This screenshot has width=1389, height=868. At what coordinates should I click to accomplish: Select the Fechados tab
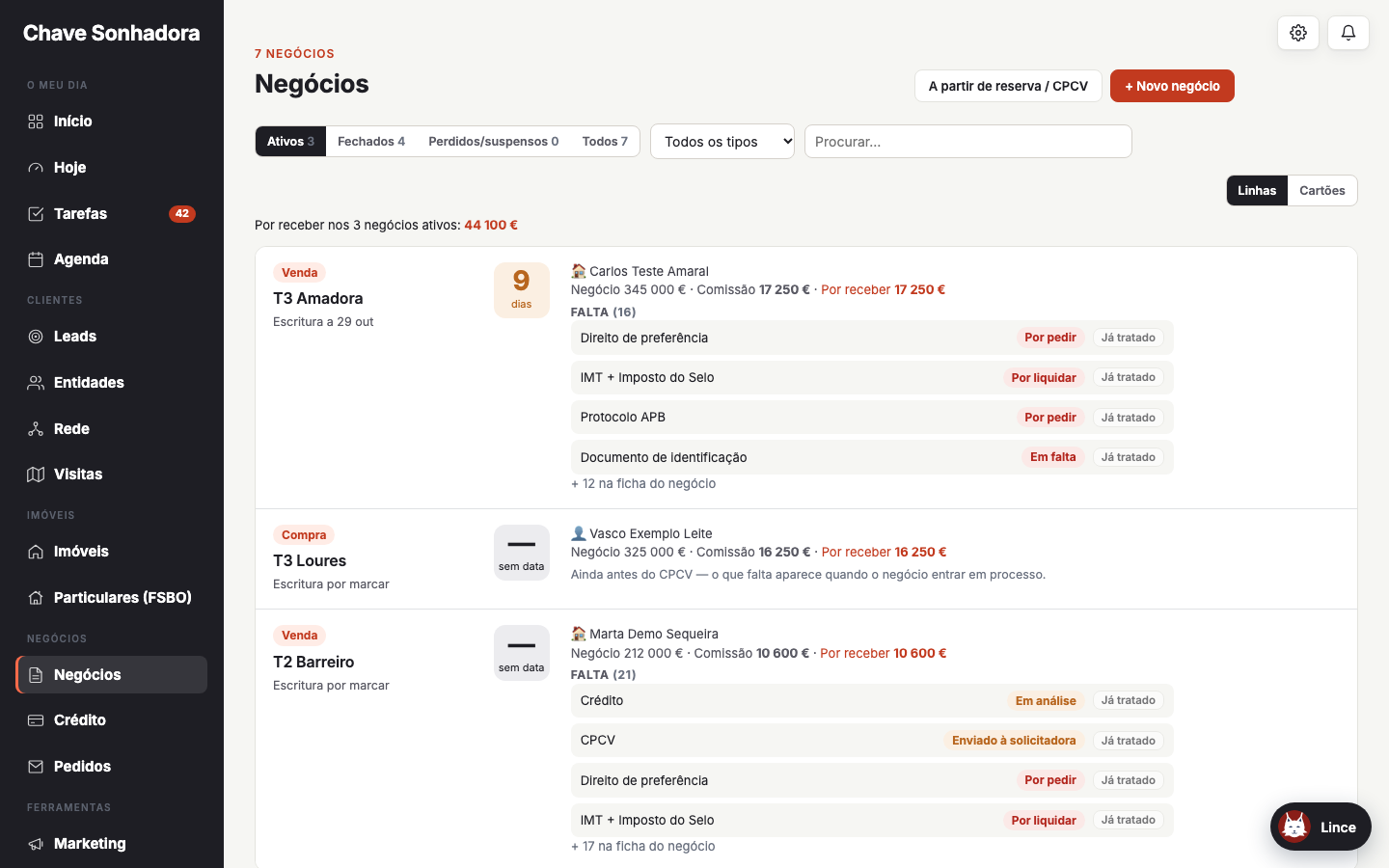371,142
